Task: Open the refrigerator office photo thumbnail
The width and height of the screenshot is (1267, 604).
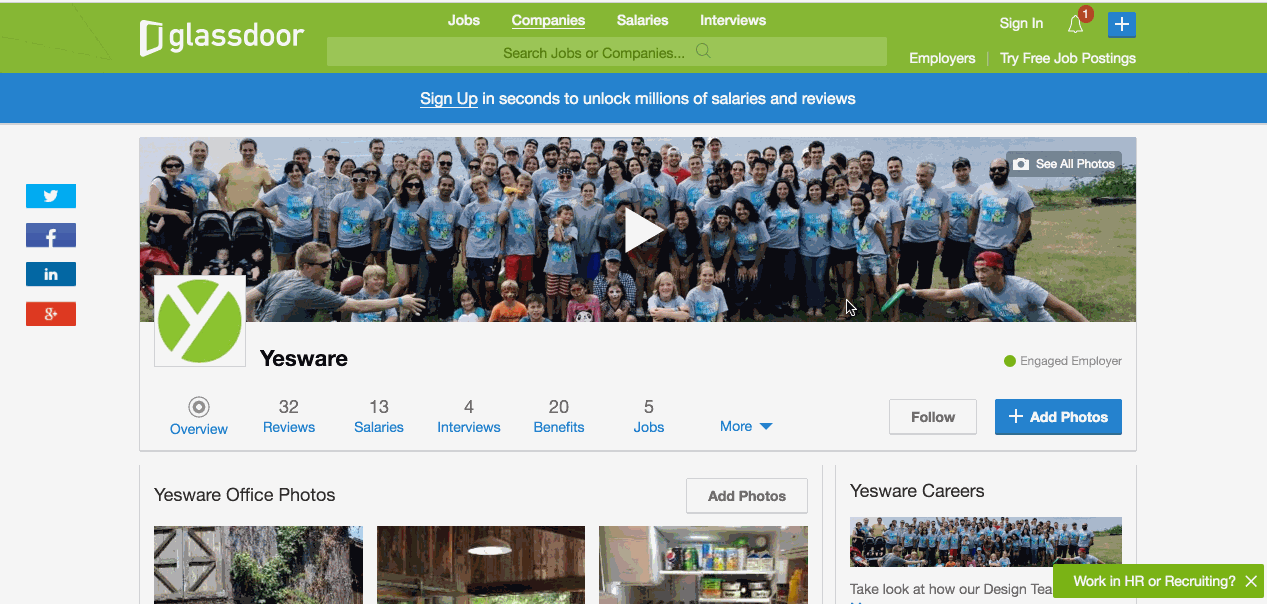Action: (x=703, y=565)
